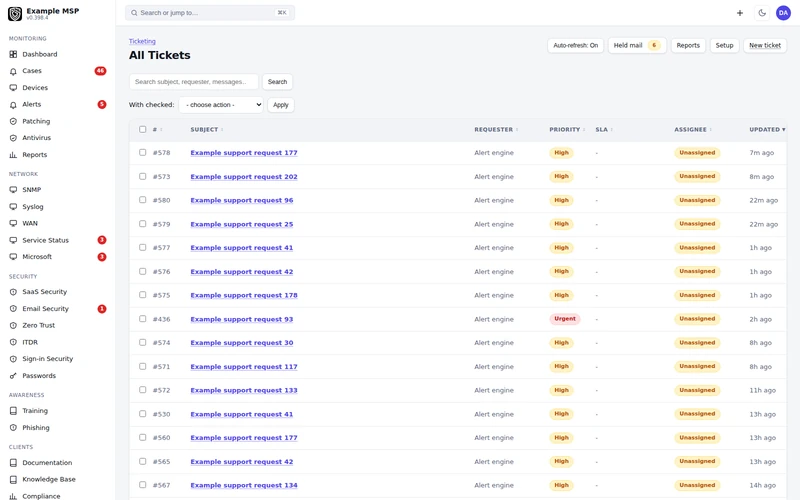Follow the Ticketing breadcrumb link
Screen dimensions: 800x500
[142, 41]
